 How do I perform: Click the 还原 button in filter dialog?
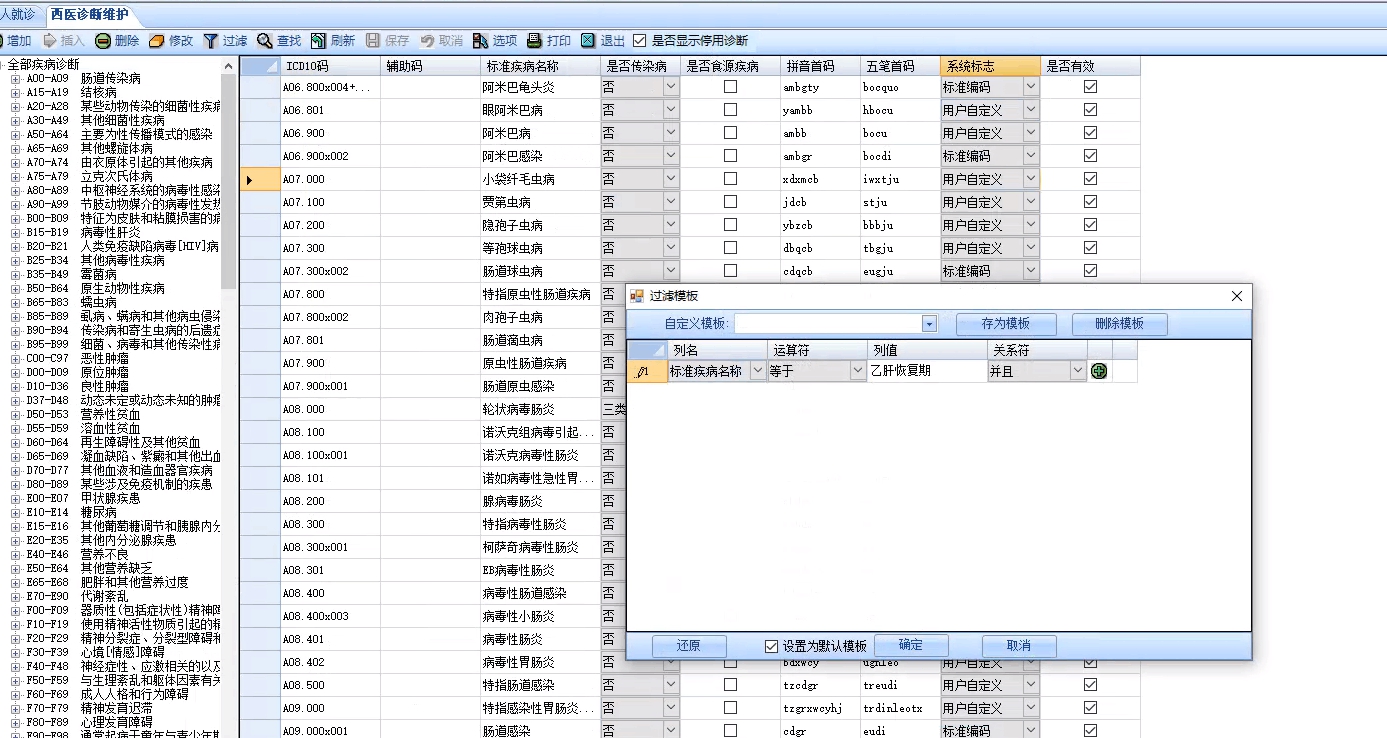tap(688, 646)
